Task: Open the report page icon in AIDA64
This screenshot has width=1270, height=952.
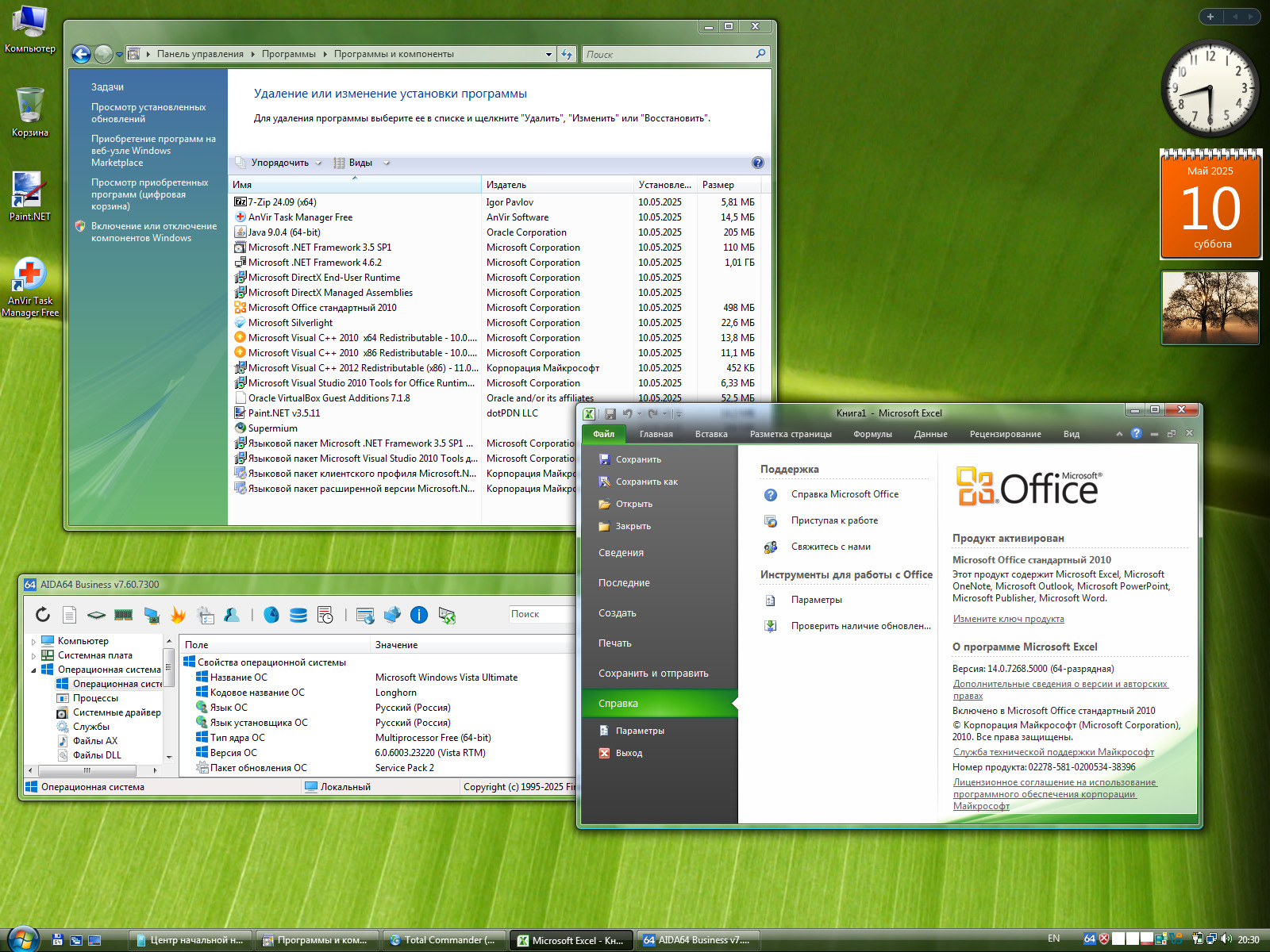Action: [69, 615]
